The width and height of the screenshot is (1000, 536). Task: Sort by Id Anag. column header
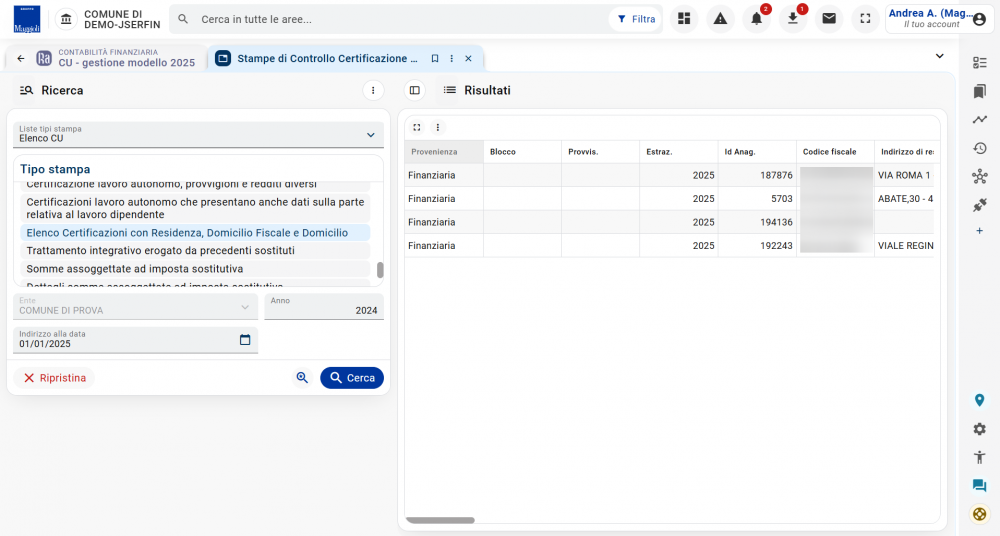click(757, 152)
